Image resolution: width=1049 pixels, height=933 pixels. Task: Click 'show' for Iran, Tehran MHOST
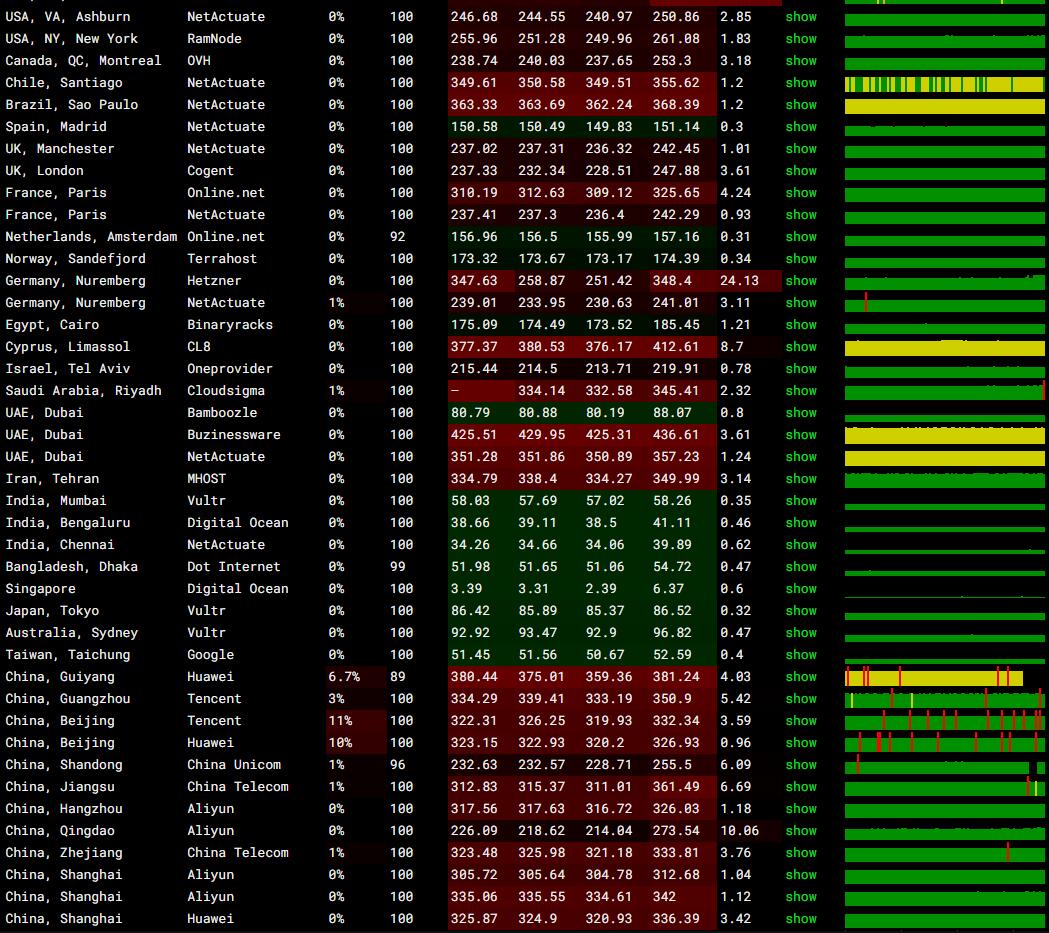801,479
